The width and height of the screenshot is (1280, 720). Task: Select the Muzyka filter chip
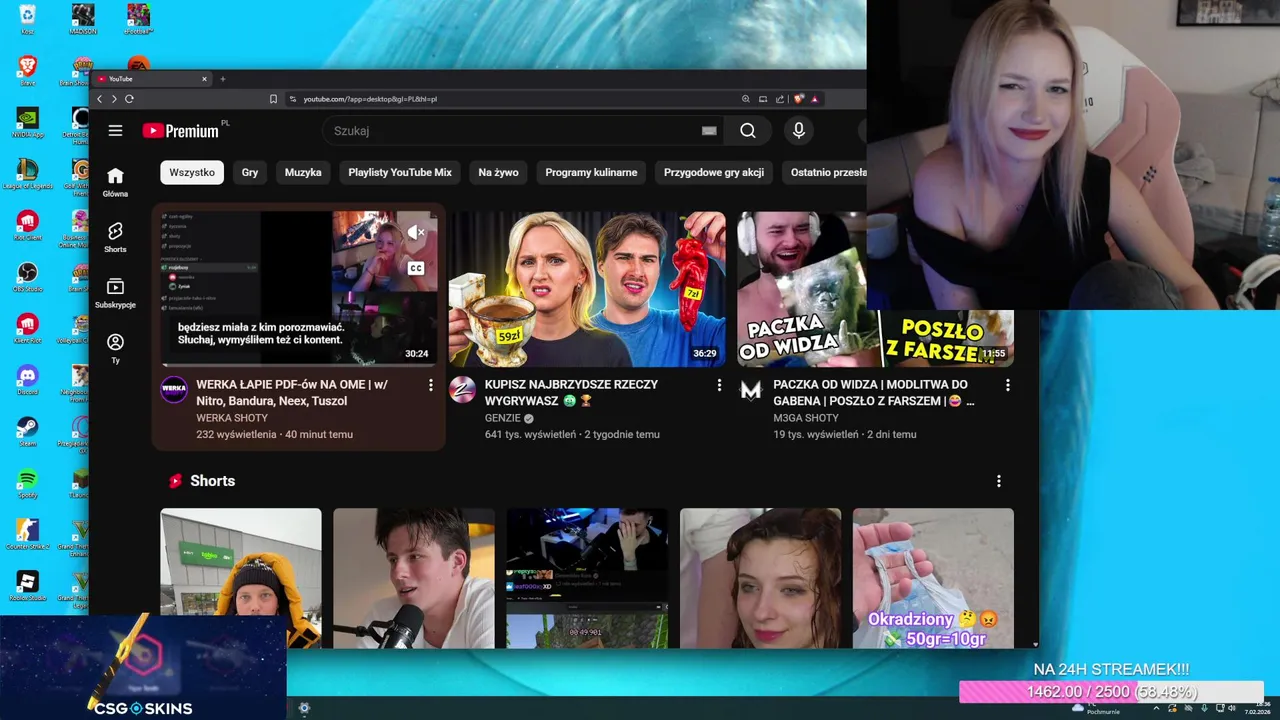coord(303,172)
